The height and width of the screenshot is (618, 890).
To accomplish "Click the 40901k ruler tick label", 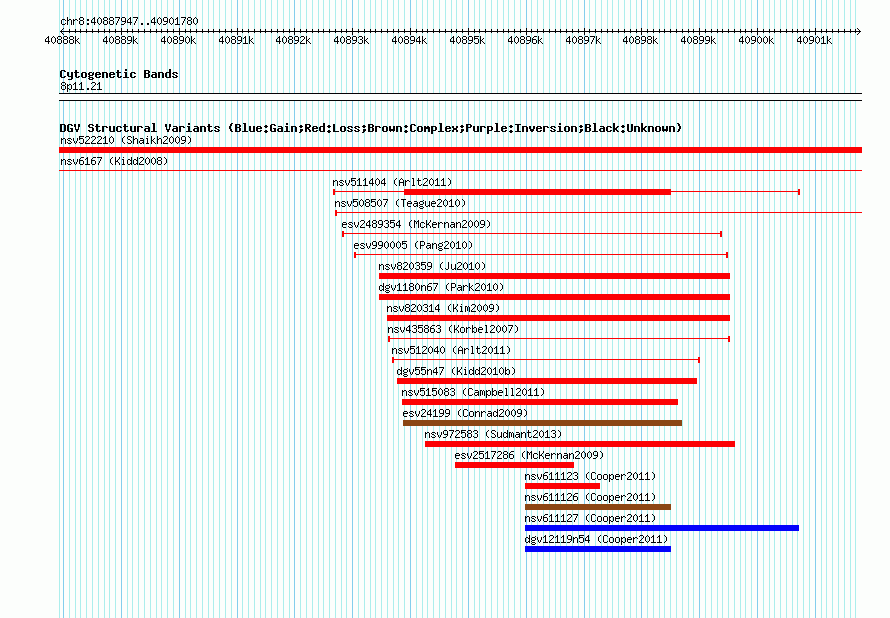I will [814, 40].
